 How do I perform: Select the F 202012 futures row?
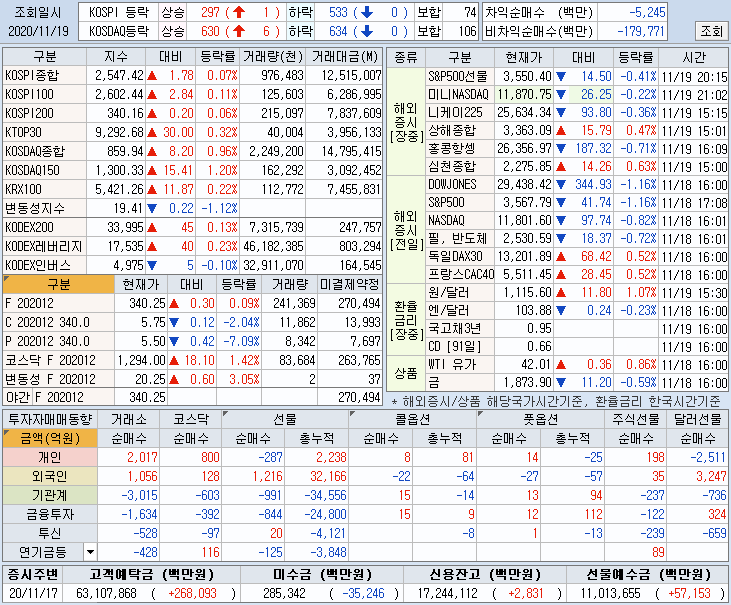(193, 303)
